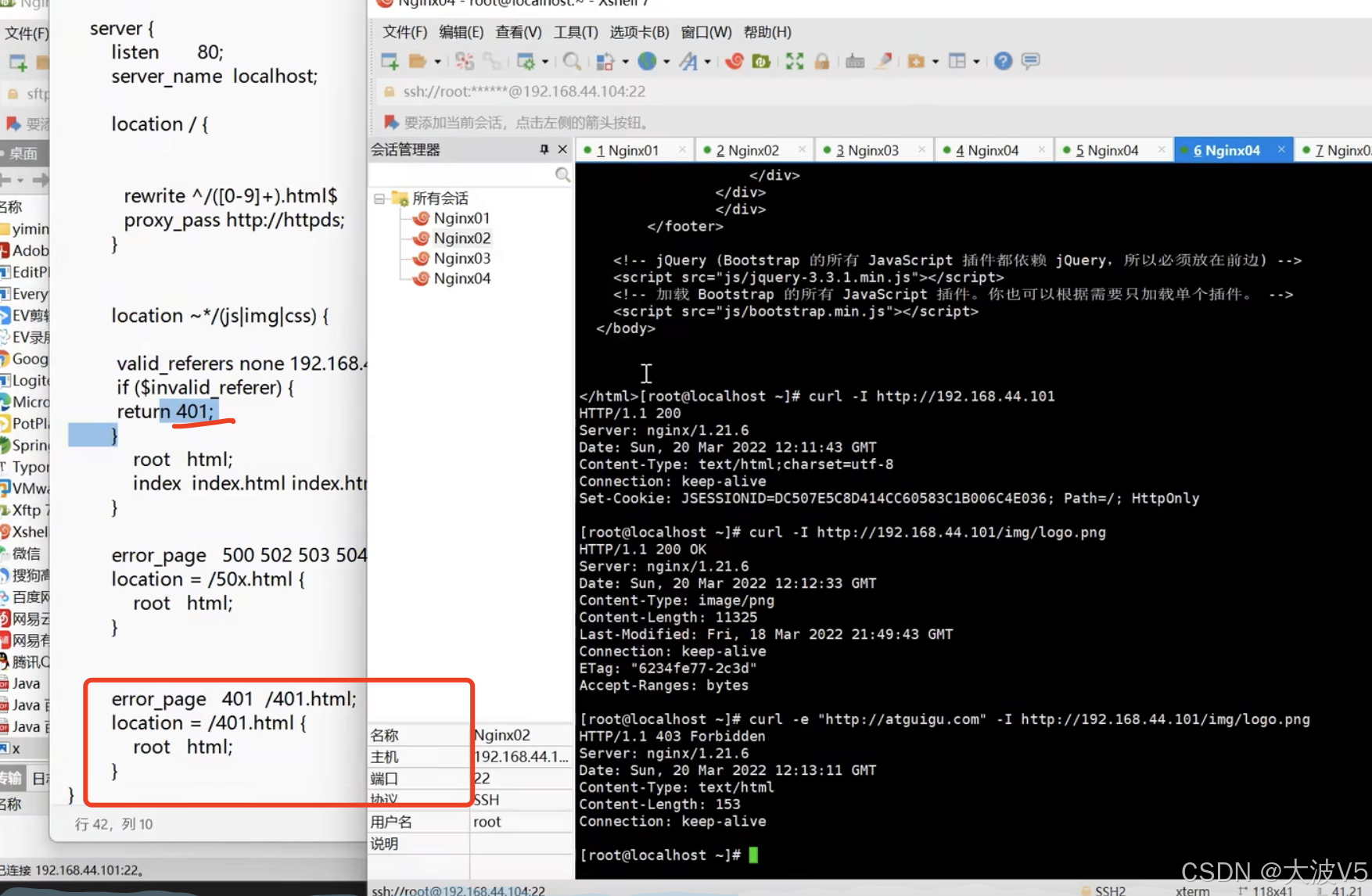1372x896 pixels.
Task: Click the reconnect session icon
Action: click(x=465, y=61)
